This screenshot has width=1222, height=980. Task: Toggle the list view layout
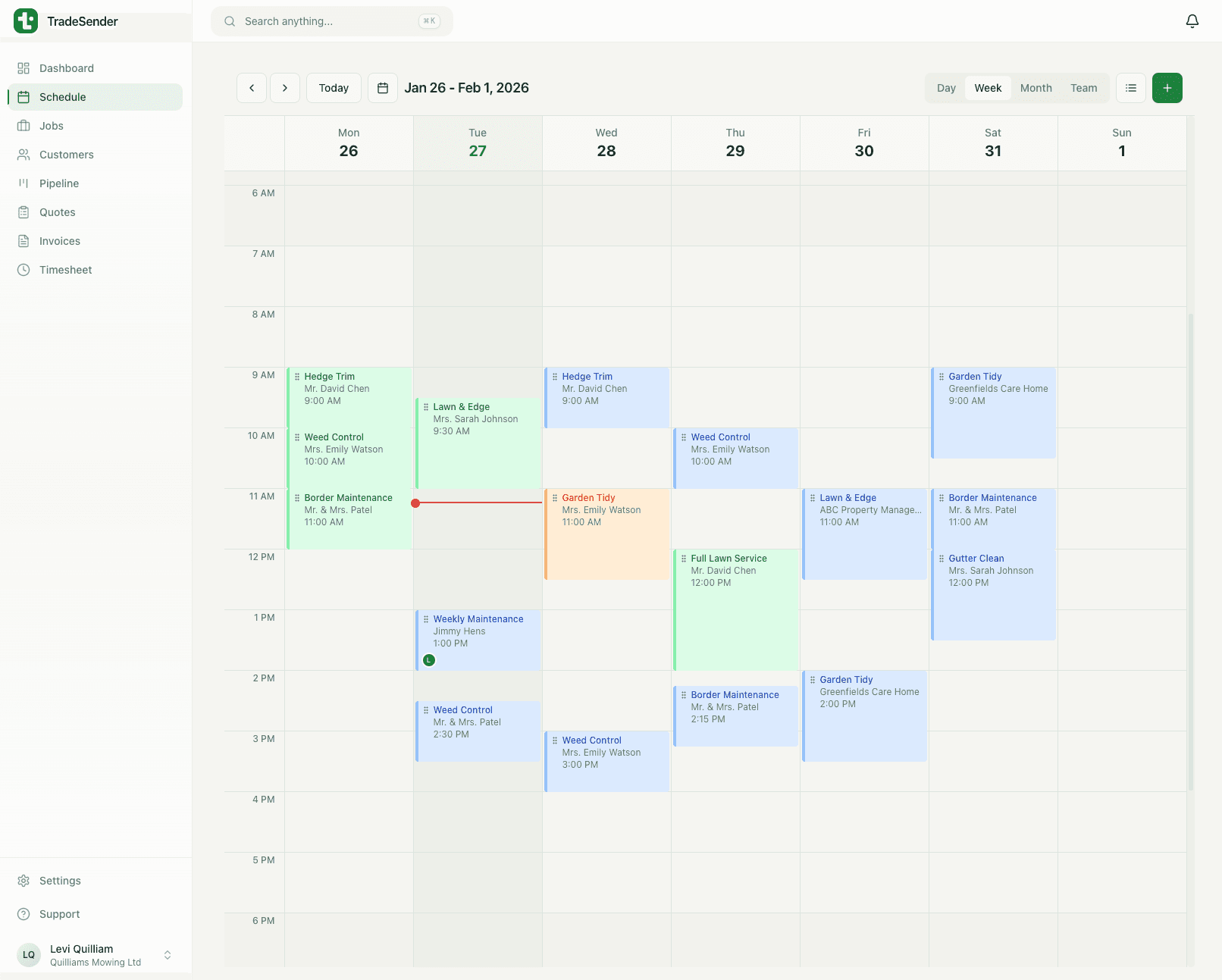[1130, 87]
